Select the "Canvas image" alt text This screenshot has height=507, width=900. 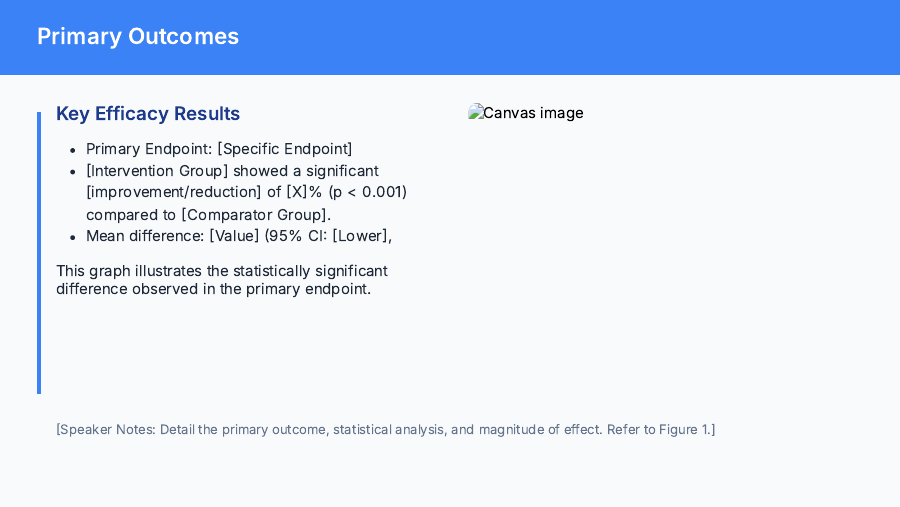pos(533,113)
